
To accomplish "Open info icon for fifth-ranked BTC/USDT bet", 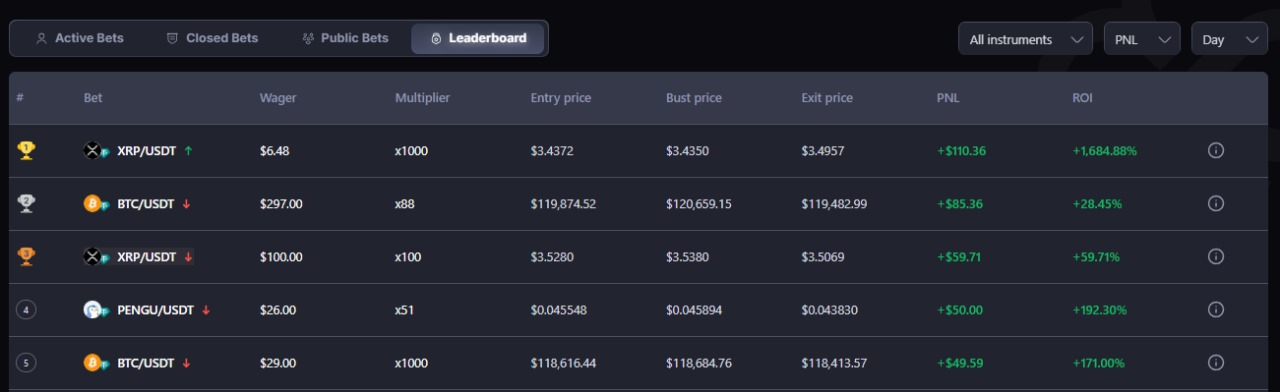I will [x=1216, y=362].
